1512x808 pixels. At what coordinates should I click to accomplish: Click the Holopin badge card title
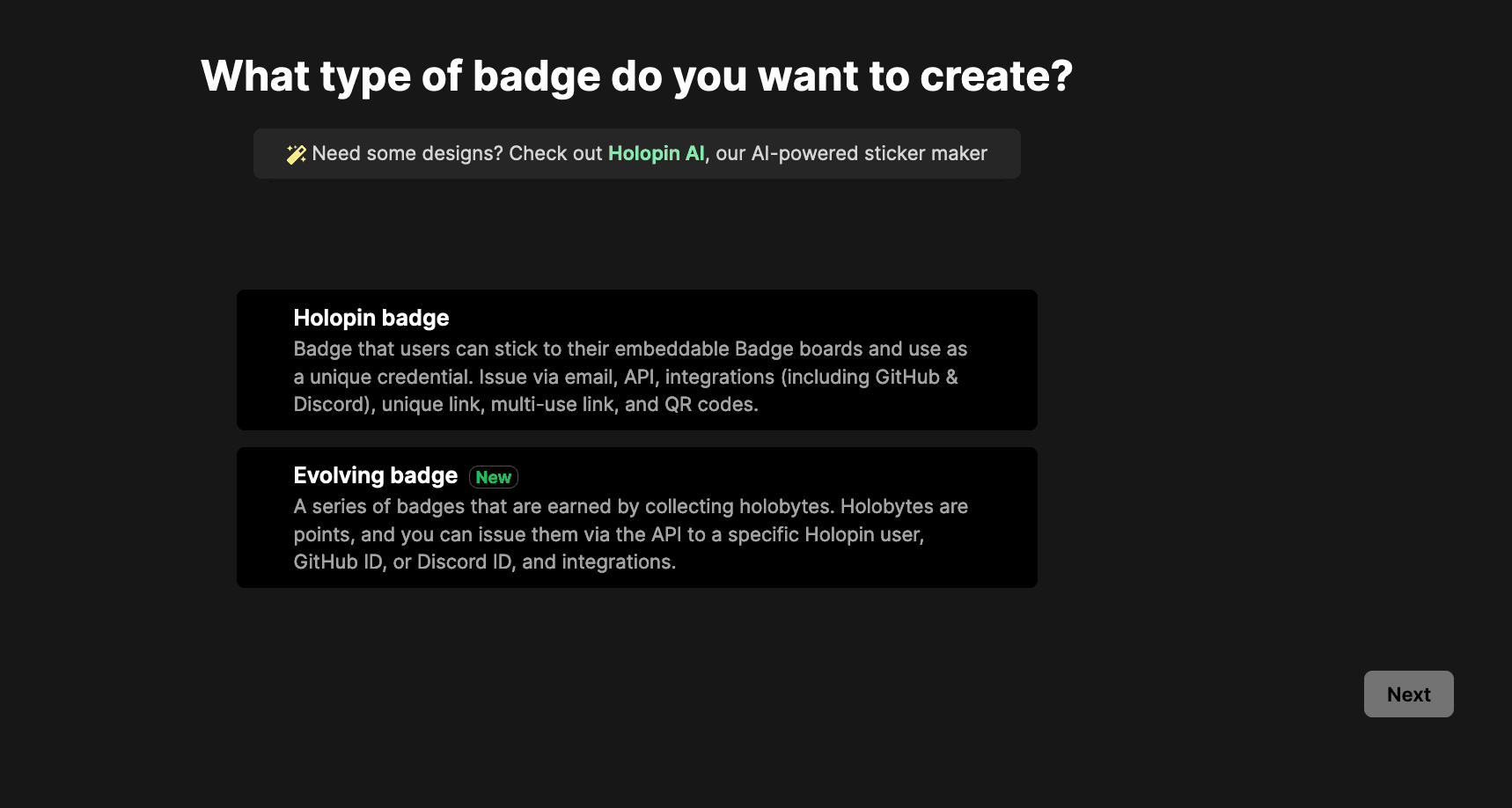click(371, 318)
